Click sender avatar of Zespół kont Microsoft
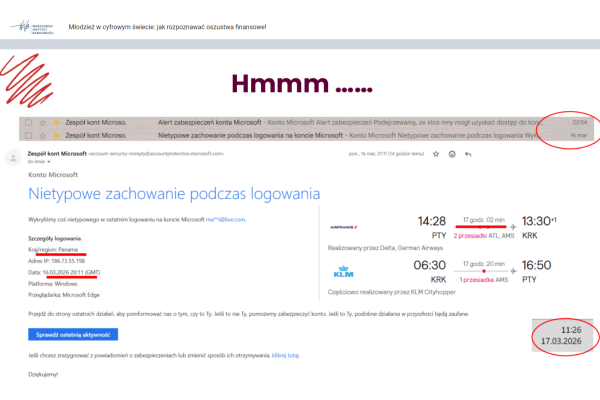Viewport: 600px width, 400px height. [13, 157]
